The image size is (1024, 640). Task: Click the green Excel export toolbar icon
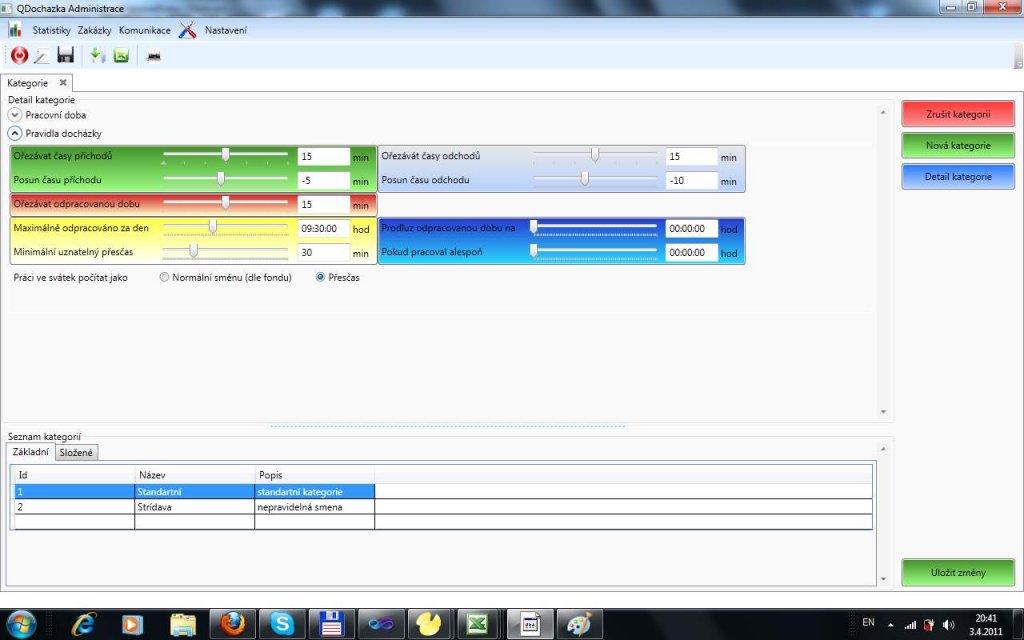coord(121,56)
